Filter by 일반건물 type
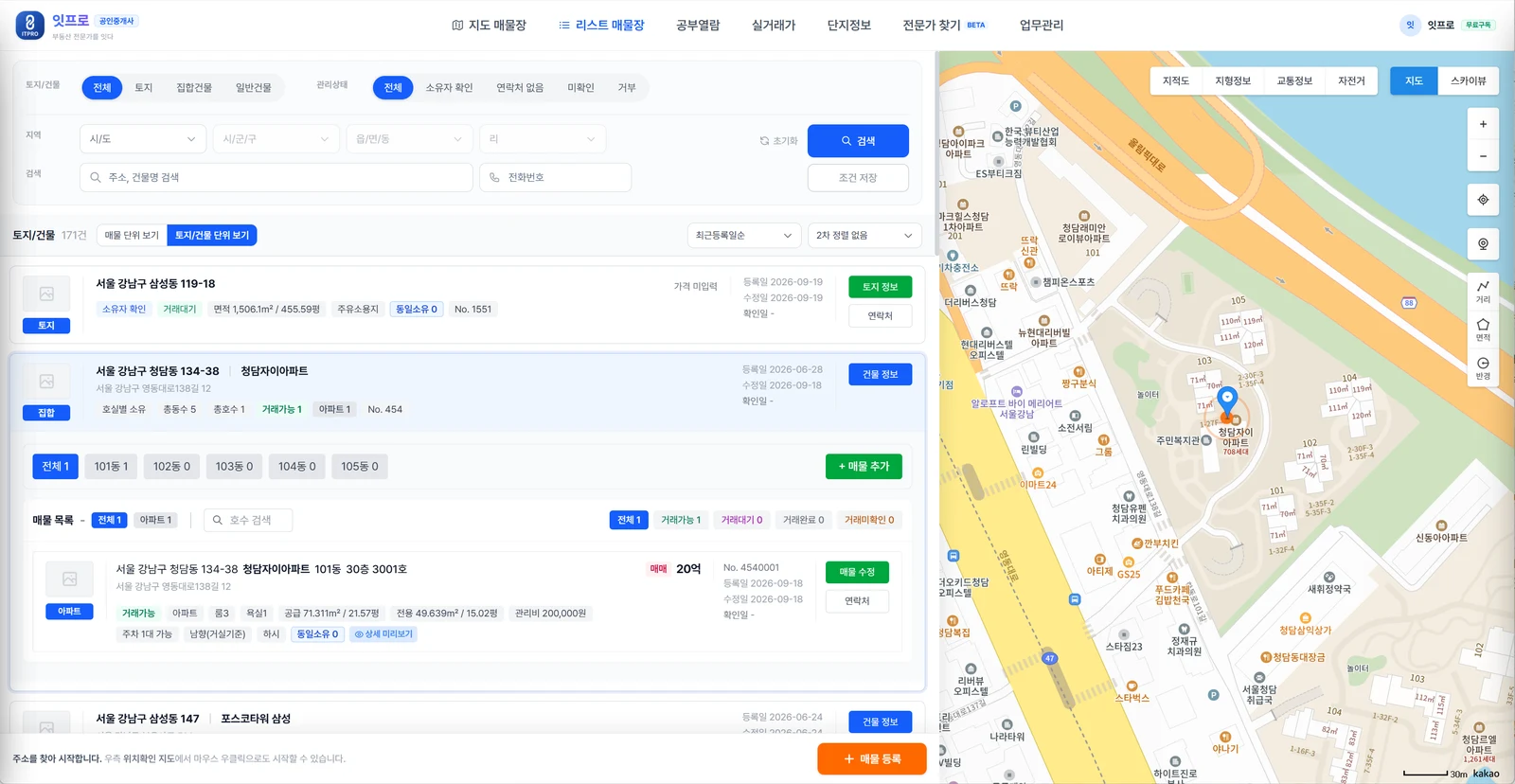 tap(254, 88)
